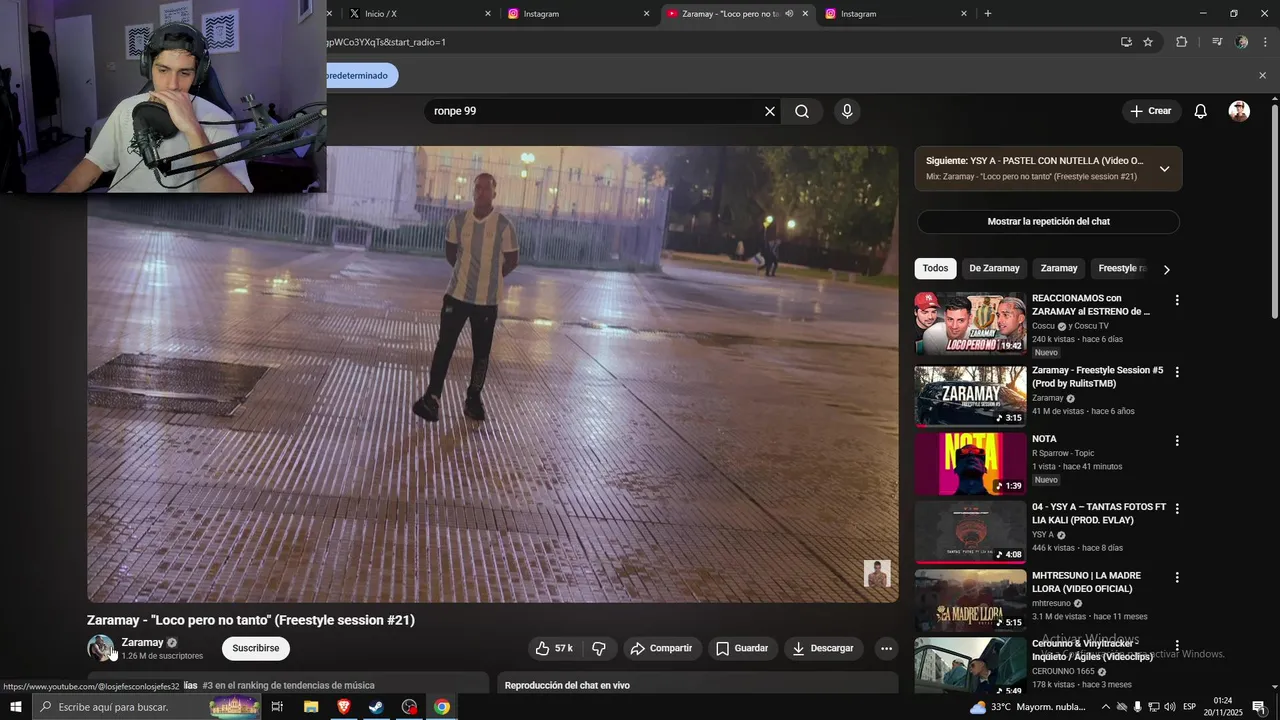The width and height of the screenshot is (1280, 720).
Task: Save the video with Guardar
Action: tap(743, 648)
